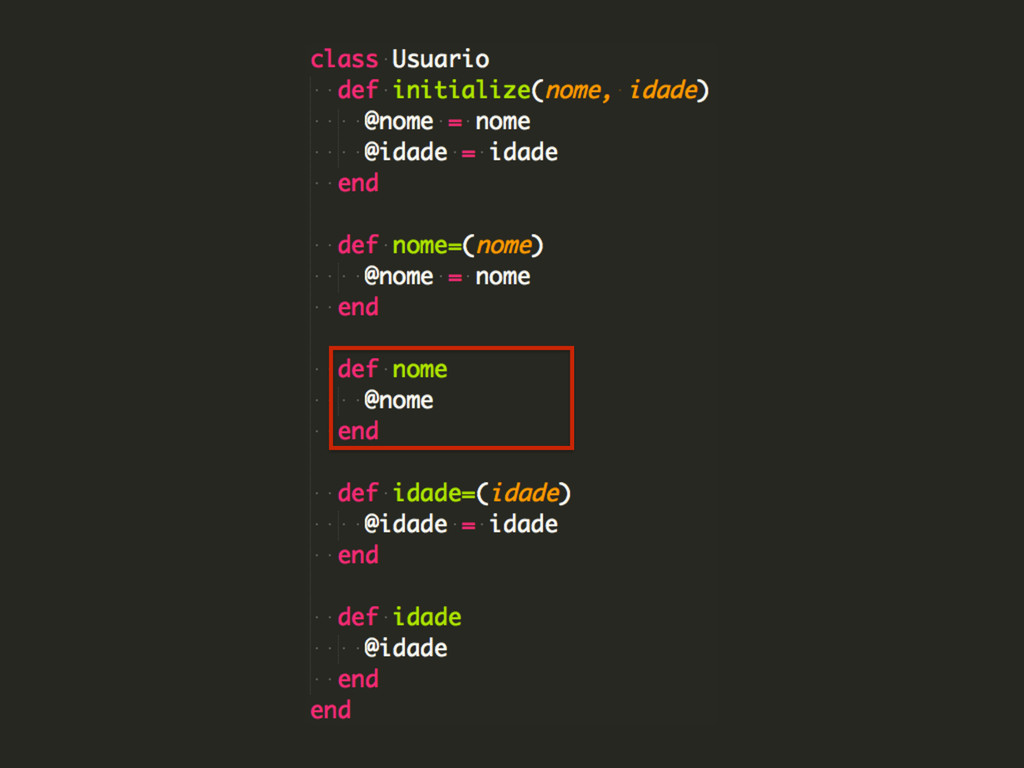The width and height of the screenshot is (1024, 768).
Task: Click the "def idade" getter definition line
Action: (x=400, y=617)
